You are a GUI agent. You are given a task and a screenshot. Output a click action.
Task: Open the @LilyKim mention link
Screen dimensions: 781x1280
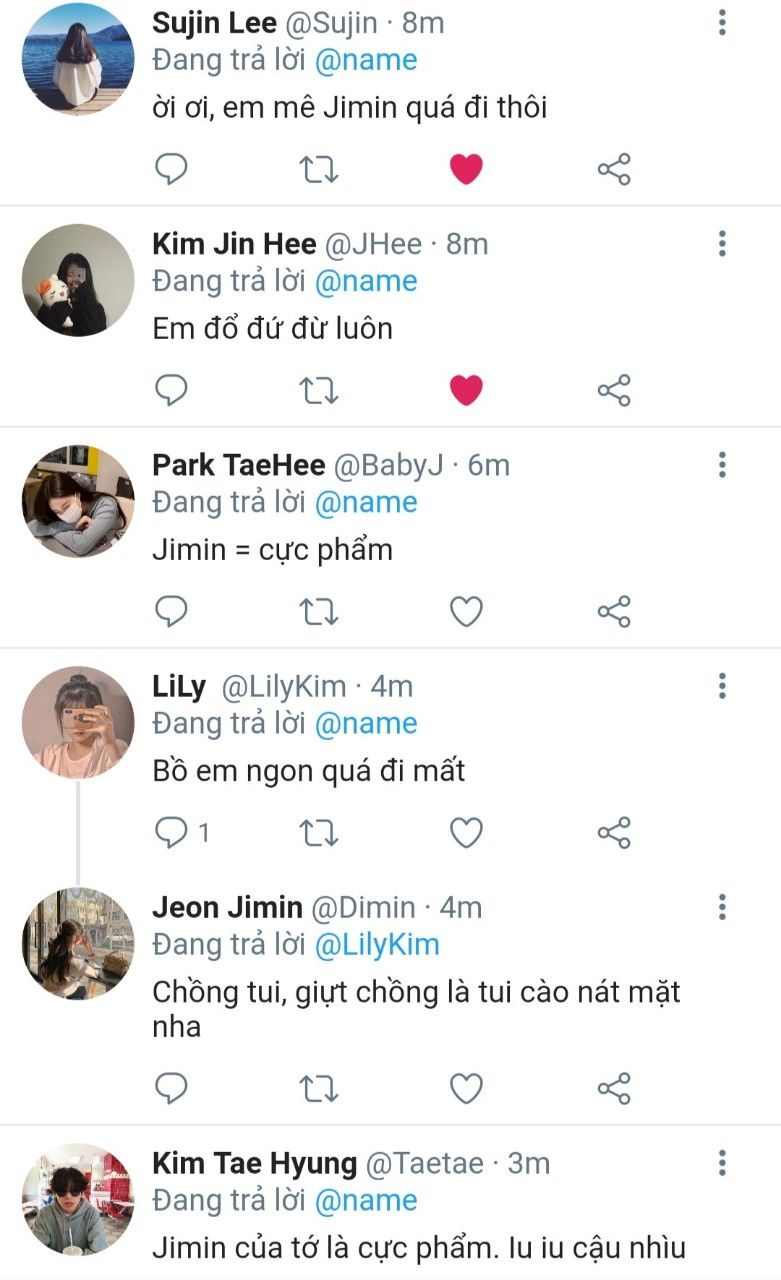point(377,945)
